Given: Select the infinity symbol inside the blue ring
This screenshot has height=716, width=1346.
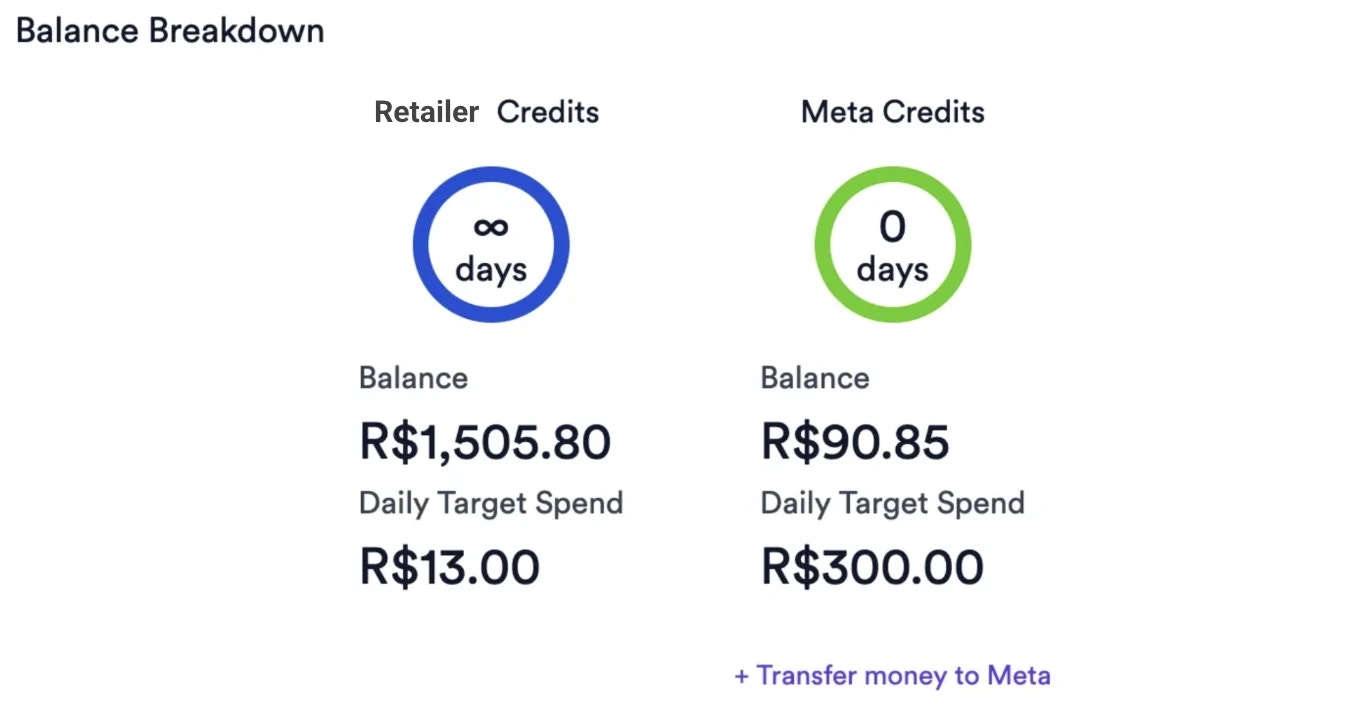Looking at the screenshot, I should pyautogui.click(x=490, y=226).
